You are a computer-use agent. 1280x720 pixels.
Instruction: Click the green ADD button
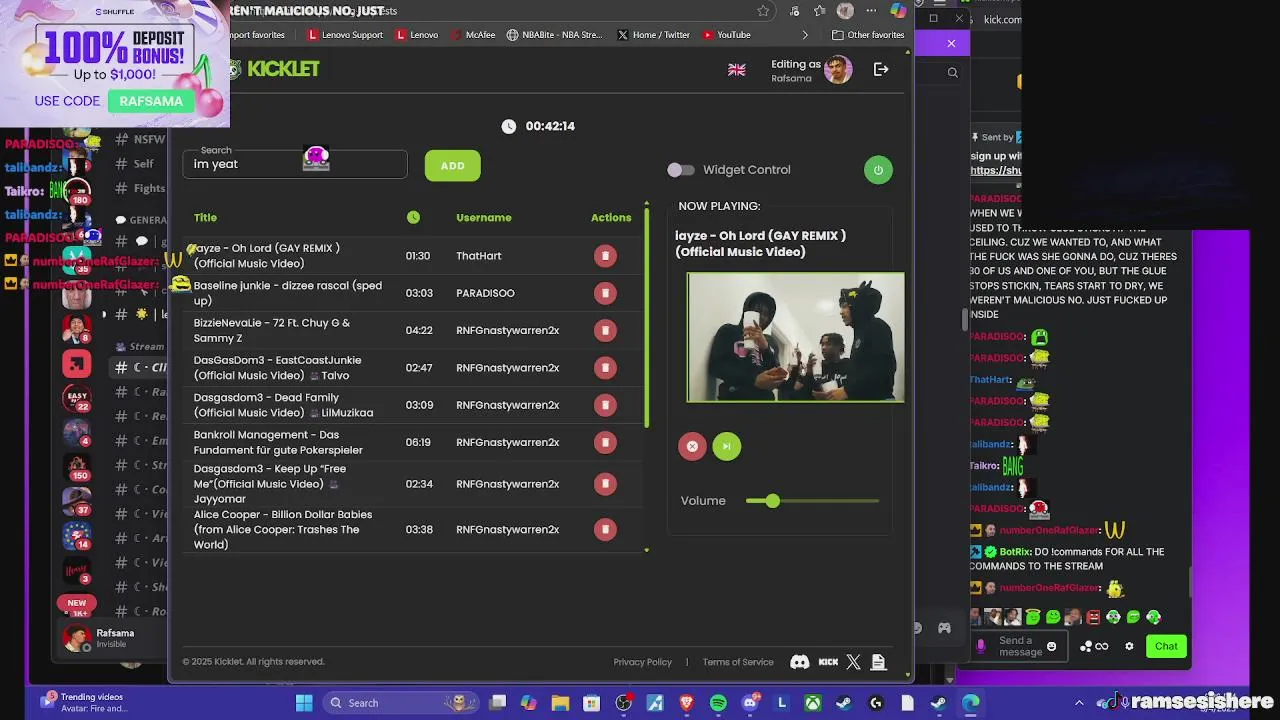452,166
